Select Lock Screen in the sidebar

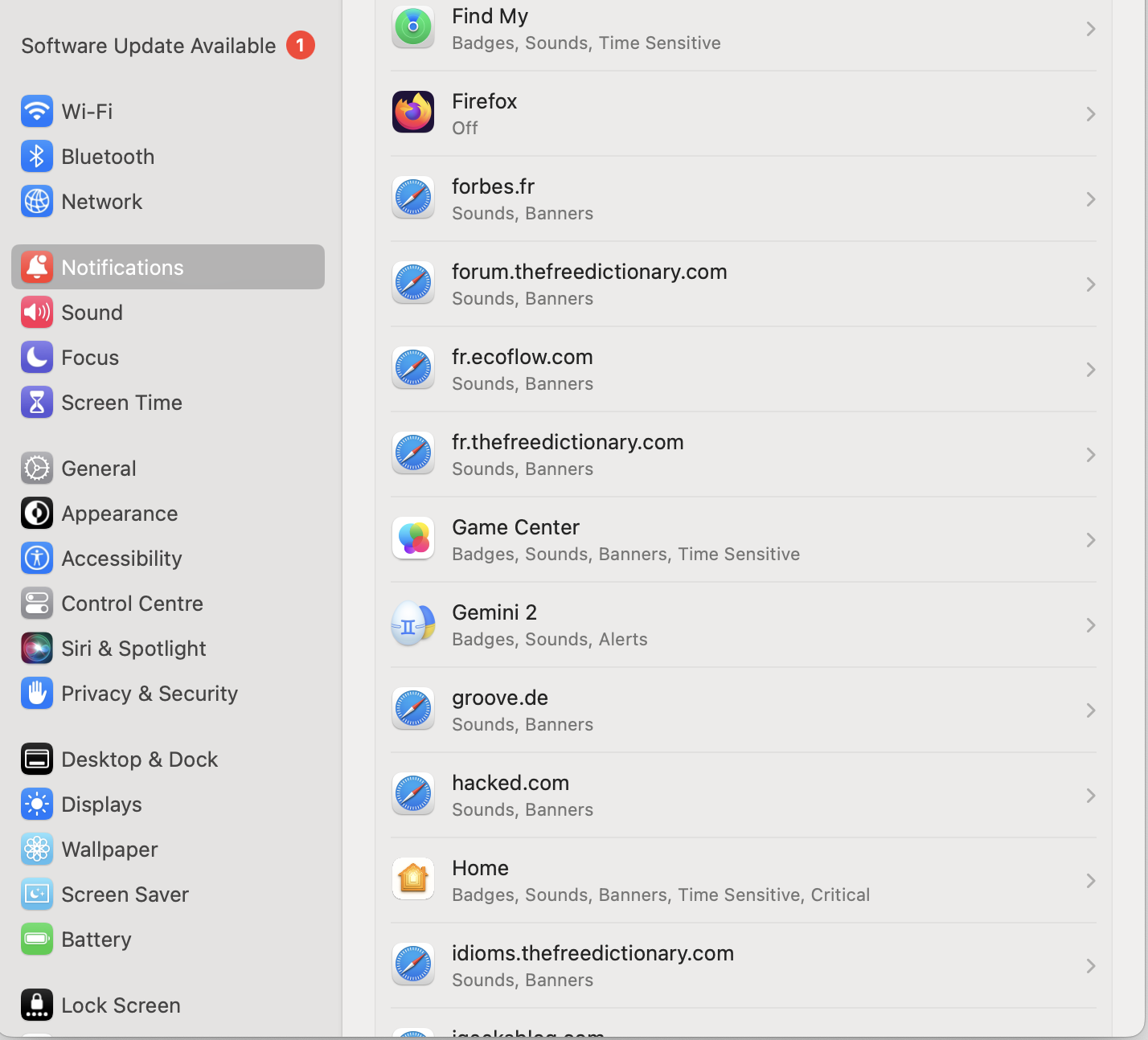click(168, 1005)
